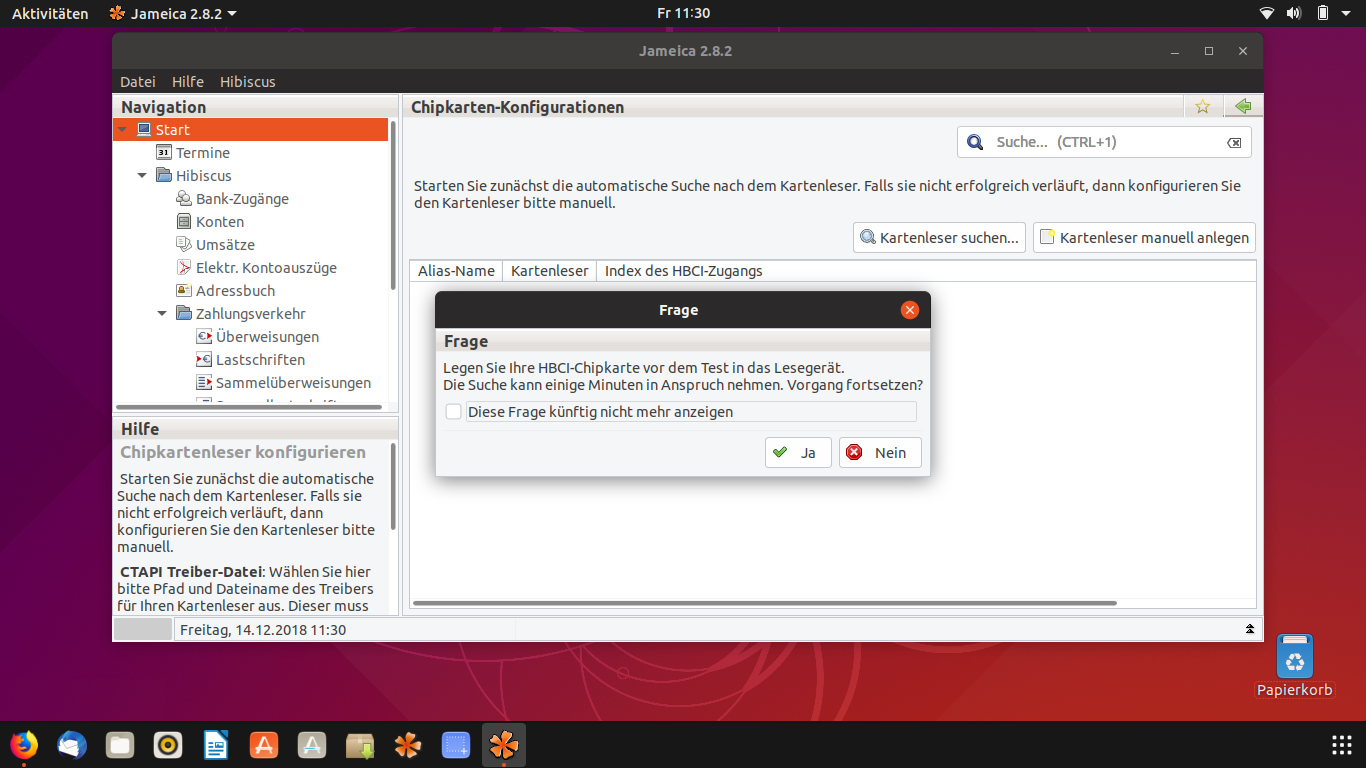
Task: Open Ubuntu Software from the dock
Action: tap(264, 745)
